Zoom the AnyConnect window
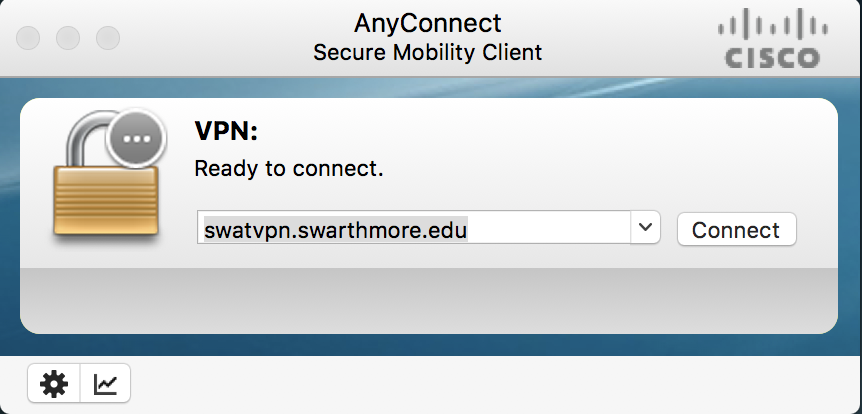The image size is (862, 414). click(108, 38)
